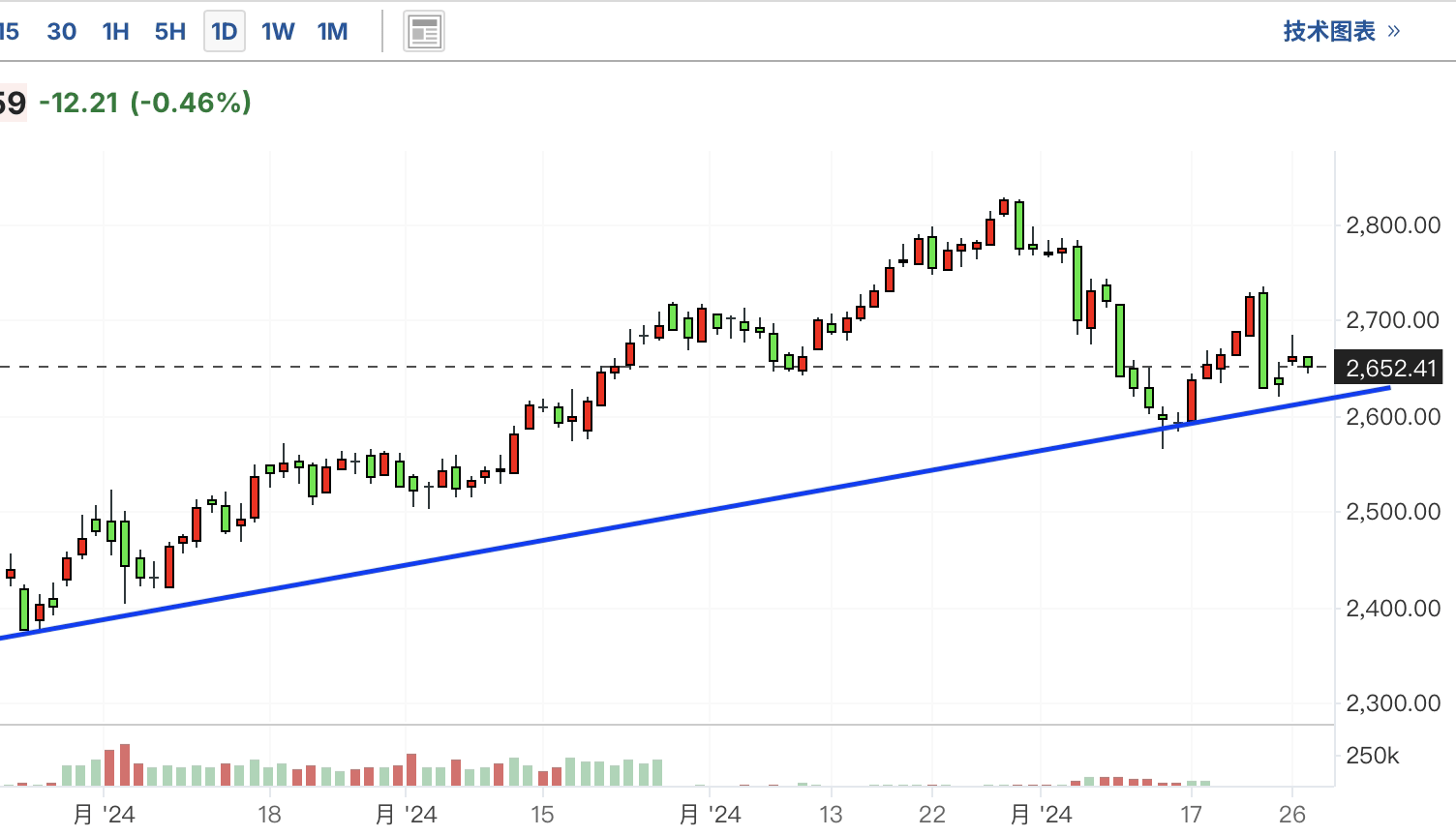1456x836 pixels.
Task: Select the 30 minute timeframe
Action: (x=62, y=32)
